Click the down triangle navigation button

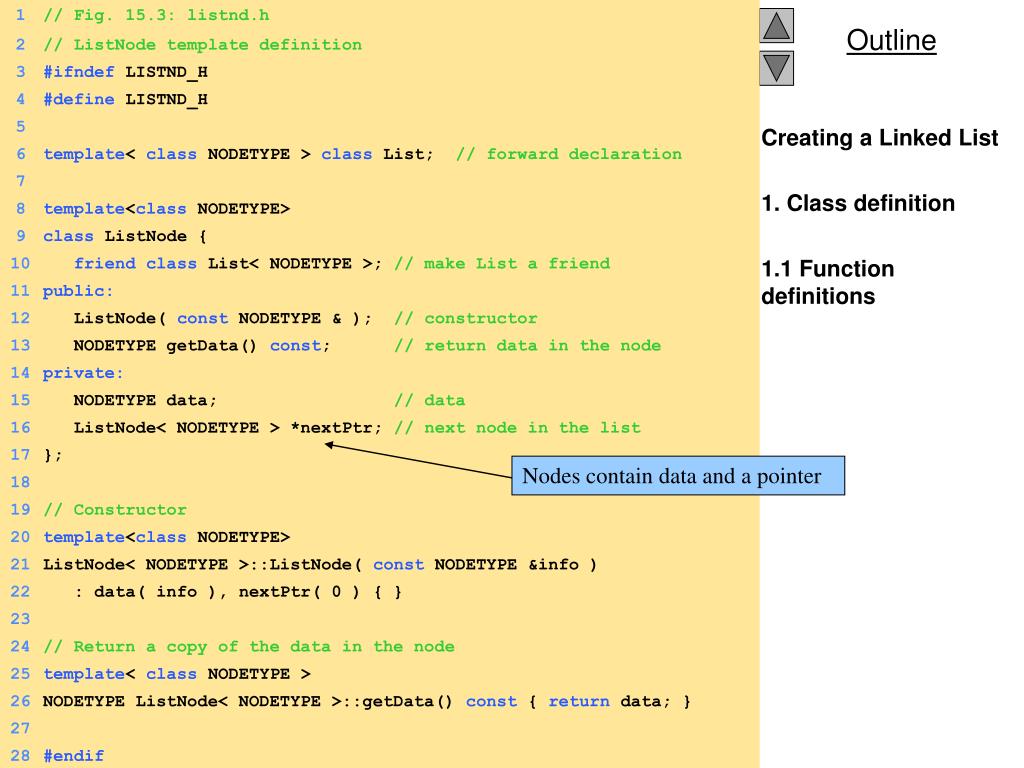click(776, 68)
